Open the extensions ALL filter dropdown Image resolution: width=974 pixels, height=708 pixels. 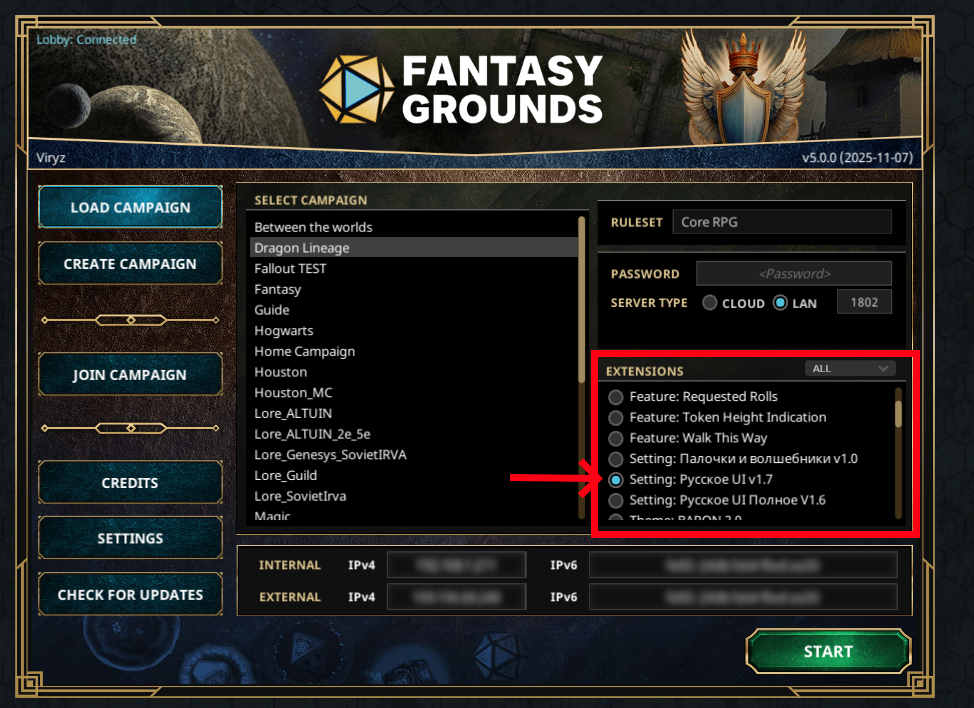click(x=850, y=369)
